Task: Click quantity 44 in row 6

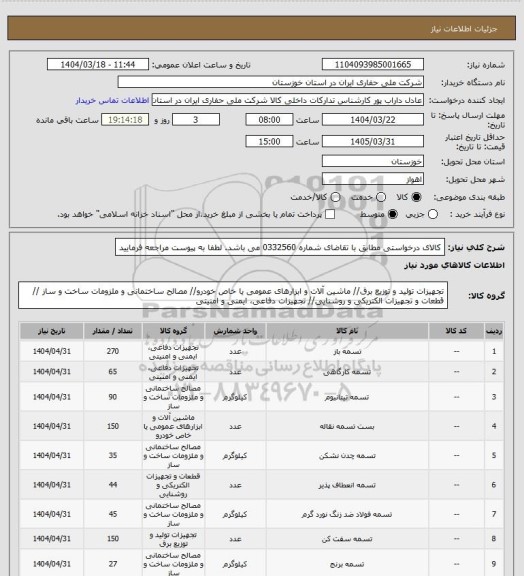Action: pos(112,485)
